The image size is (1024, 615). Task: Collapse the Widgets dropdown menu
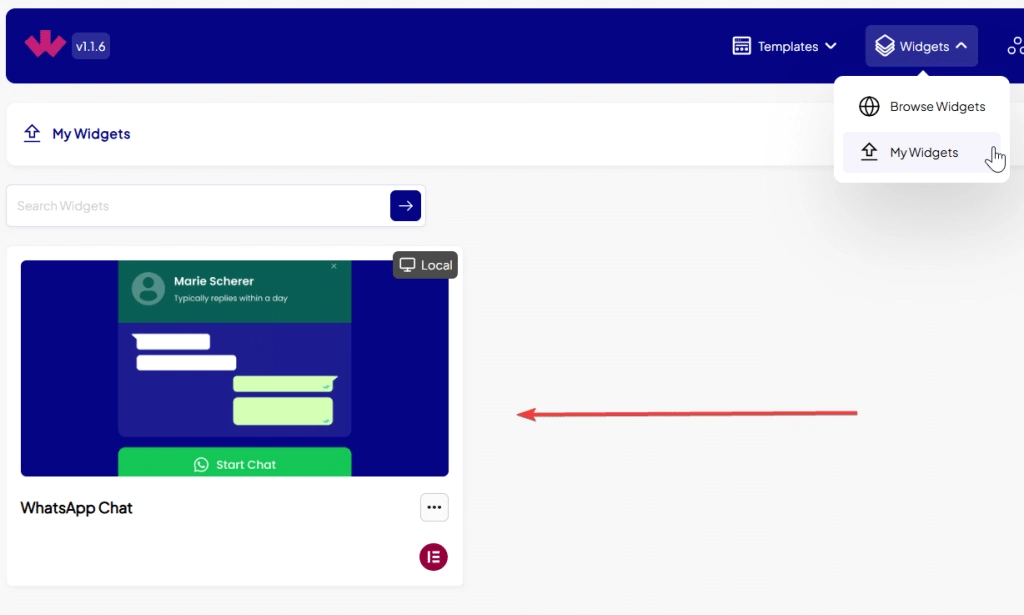pos(921,46)
